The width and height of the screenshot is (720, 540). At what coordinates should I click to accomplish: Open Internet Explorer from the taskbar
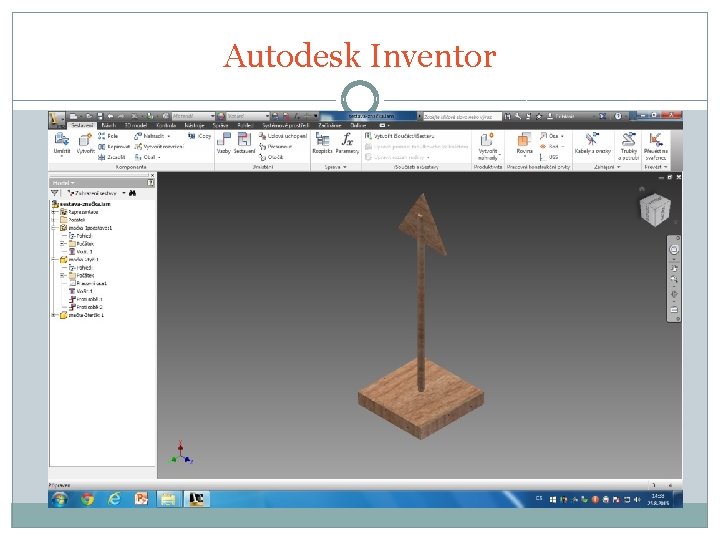(114, 499)
